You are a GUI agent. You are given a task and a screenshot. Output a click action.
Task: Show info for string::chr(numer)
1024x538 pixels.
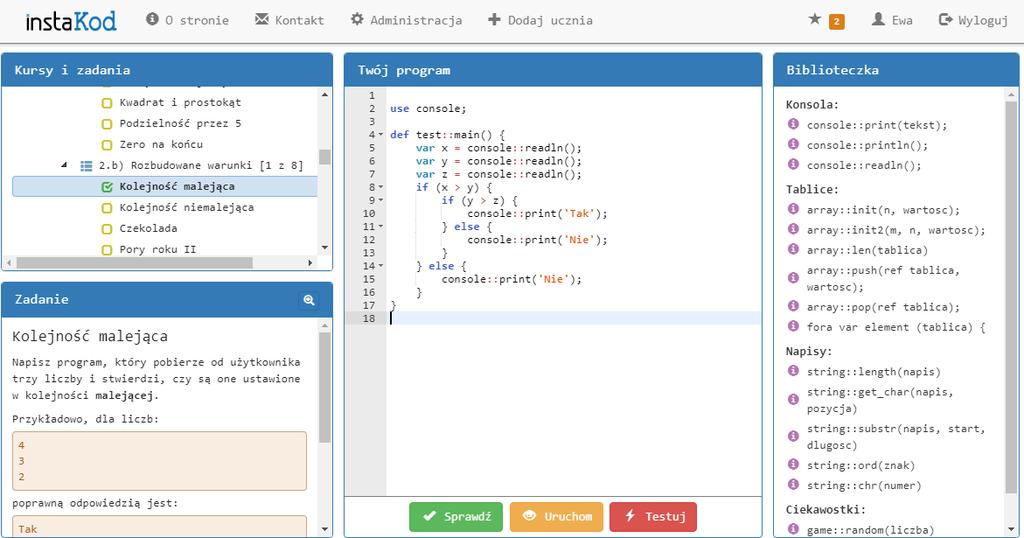click(793, 484)
